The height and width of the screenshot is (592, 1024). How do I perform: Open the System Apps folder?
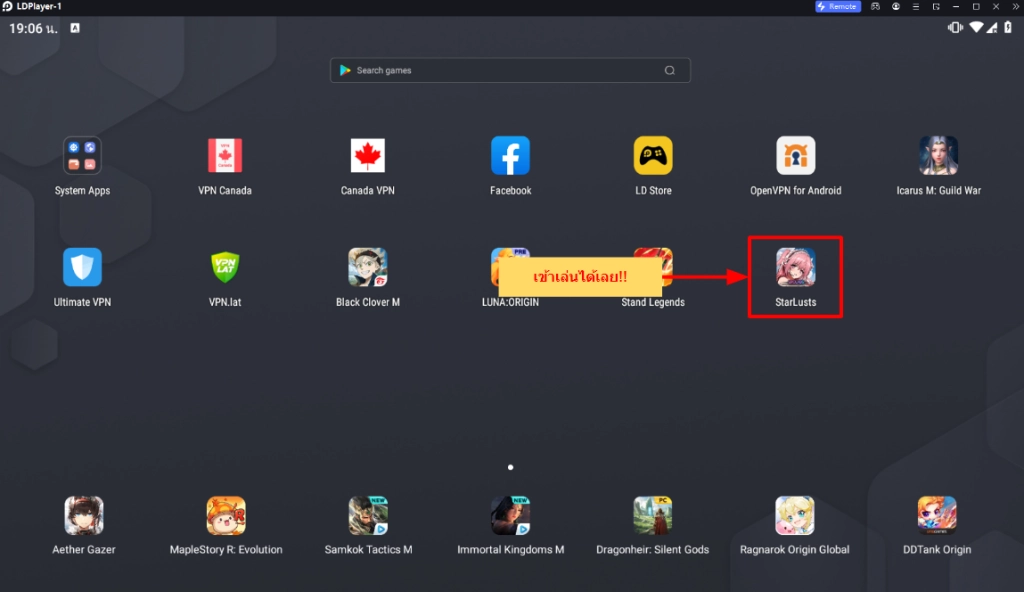click(82, 156)
